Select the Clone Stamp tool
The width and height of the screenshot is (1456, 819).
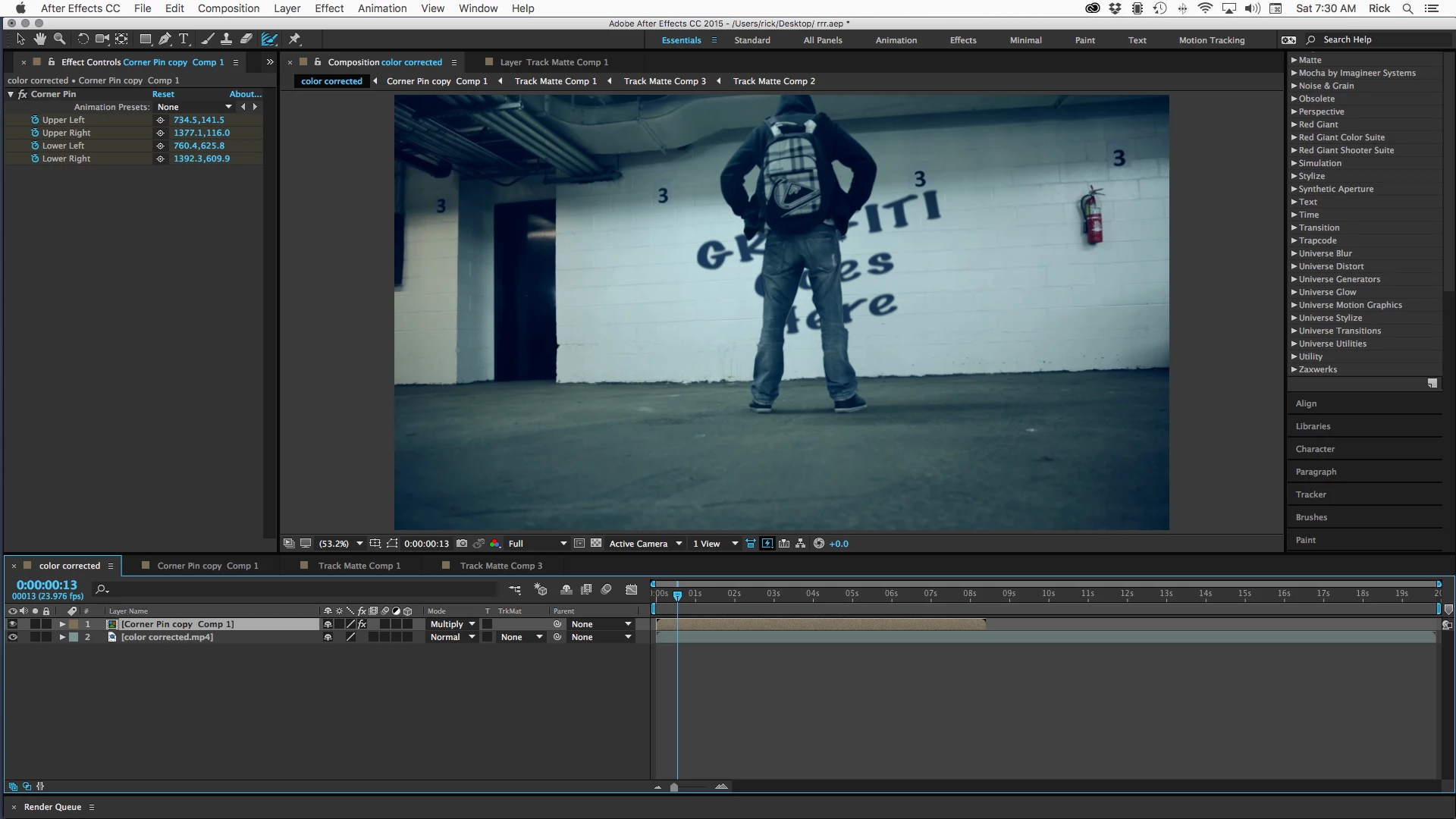pos(226,39)
